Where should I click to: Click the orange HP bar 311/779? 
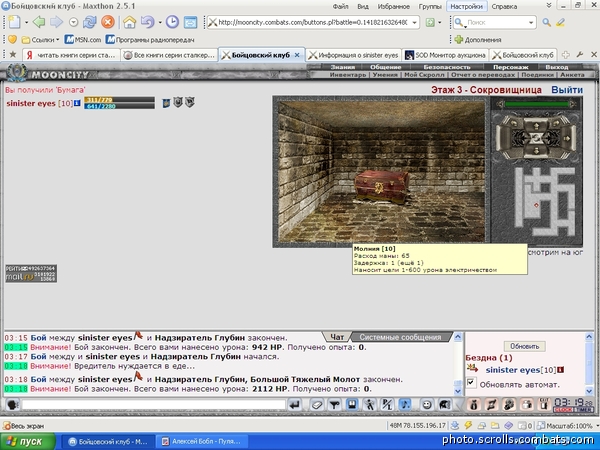119,99
